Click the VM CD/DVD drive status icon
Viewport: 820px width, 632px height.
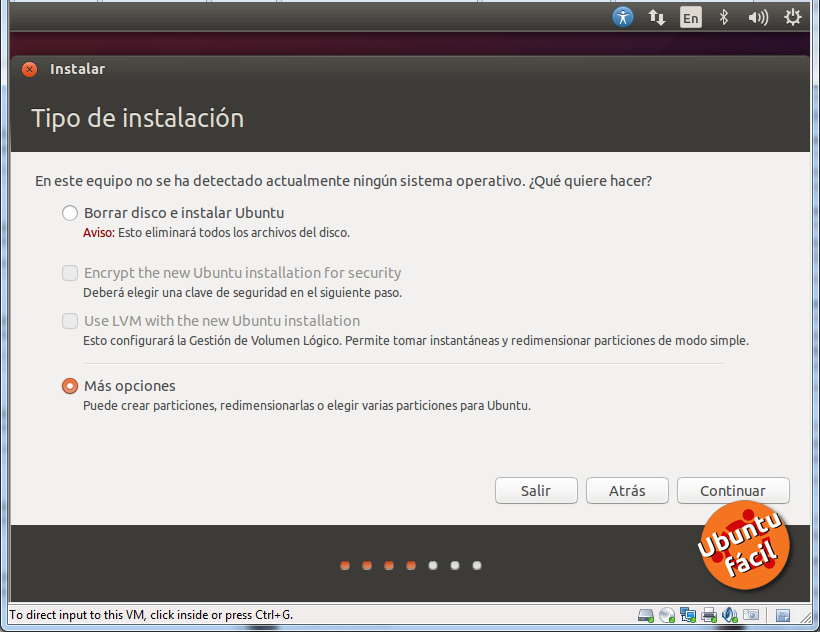point(667,615)
